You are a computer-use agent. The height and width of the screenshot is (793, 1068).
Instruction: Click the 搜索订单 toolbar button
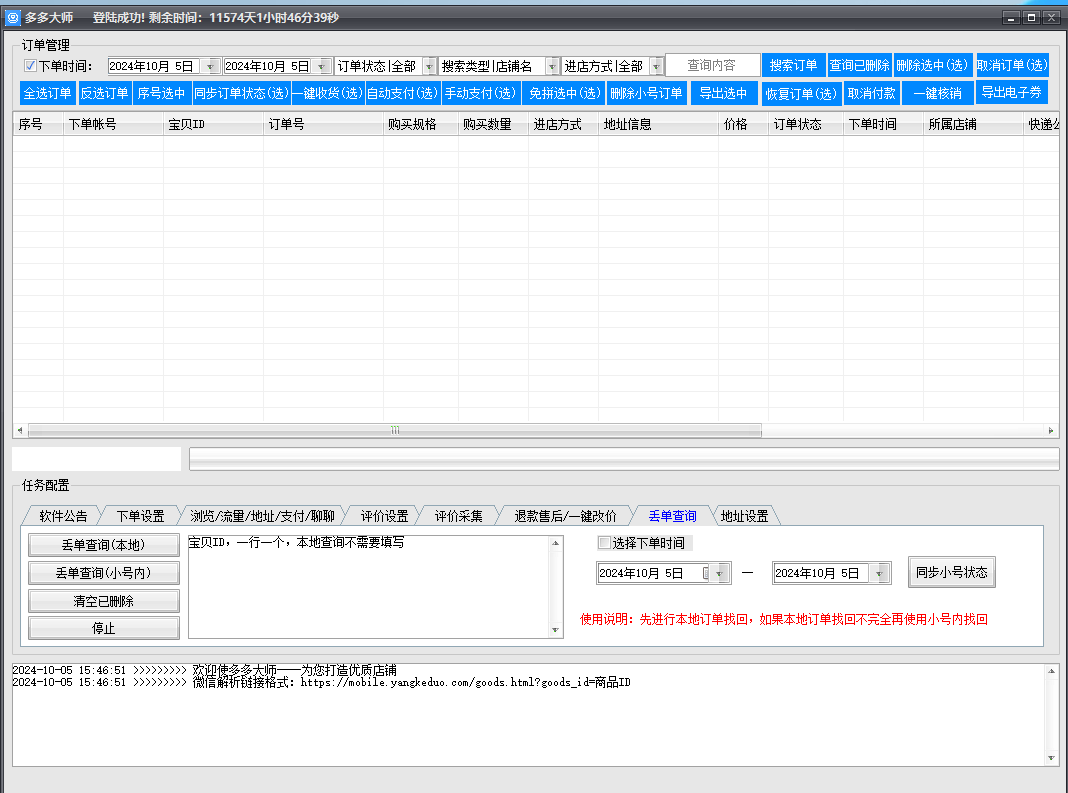pyautogui.click(x=793, y=65)
